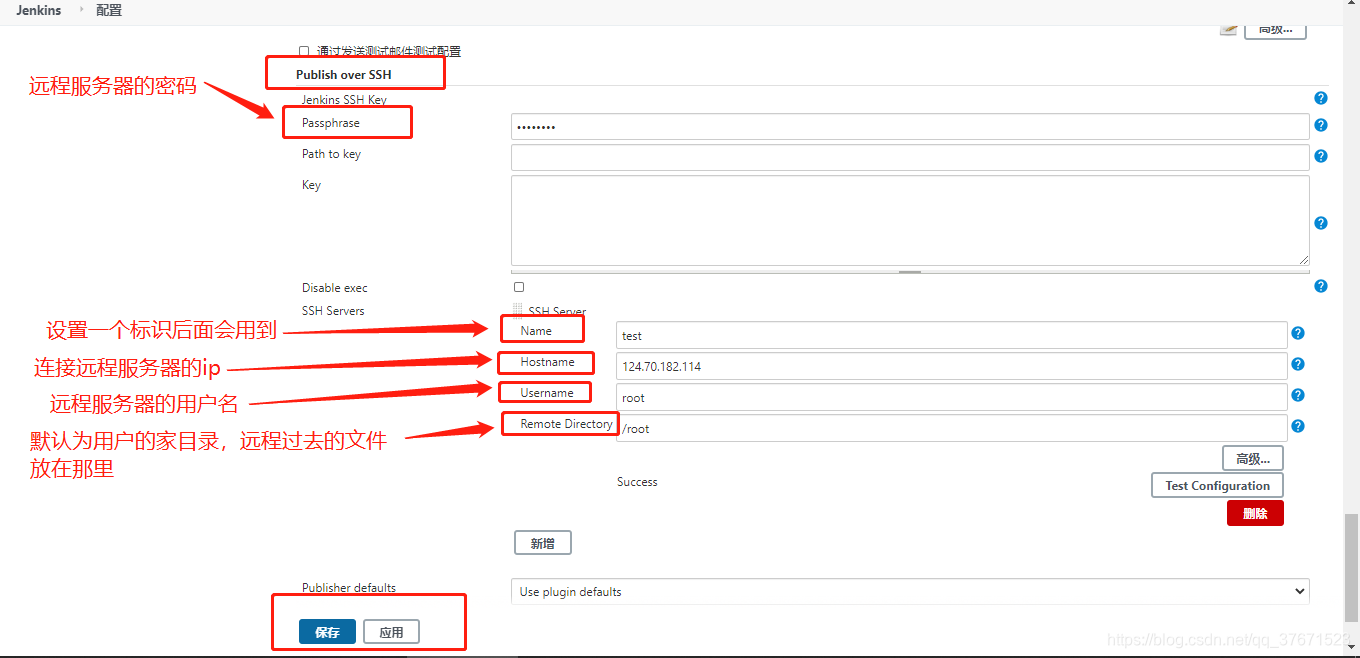Viewport: 1360px width, 658px height.
Task: Click the Publisher defaults label
Action: pyautogui.click(x=349, y=588)
